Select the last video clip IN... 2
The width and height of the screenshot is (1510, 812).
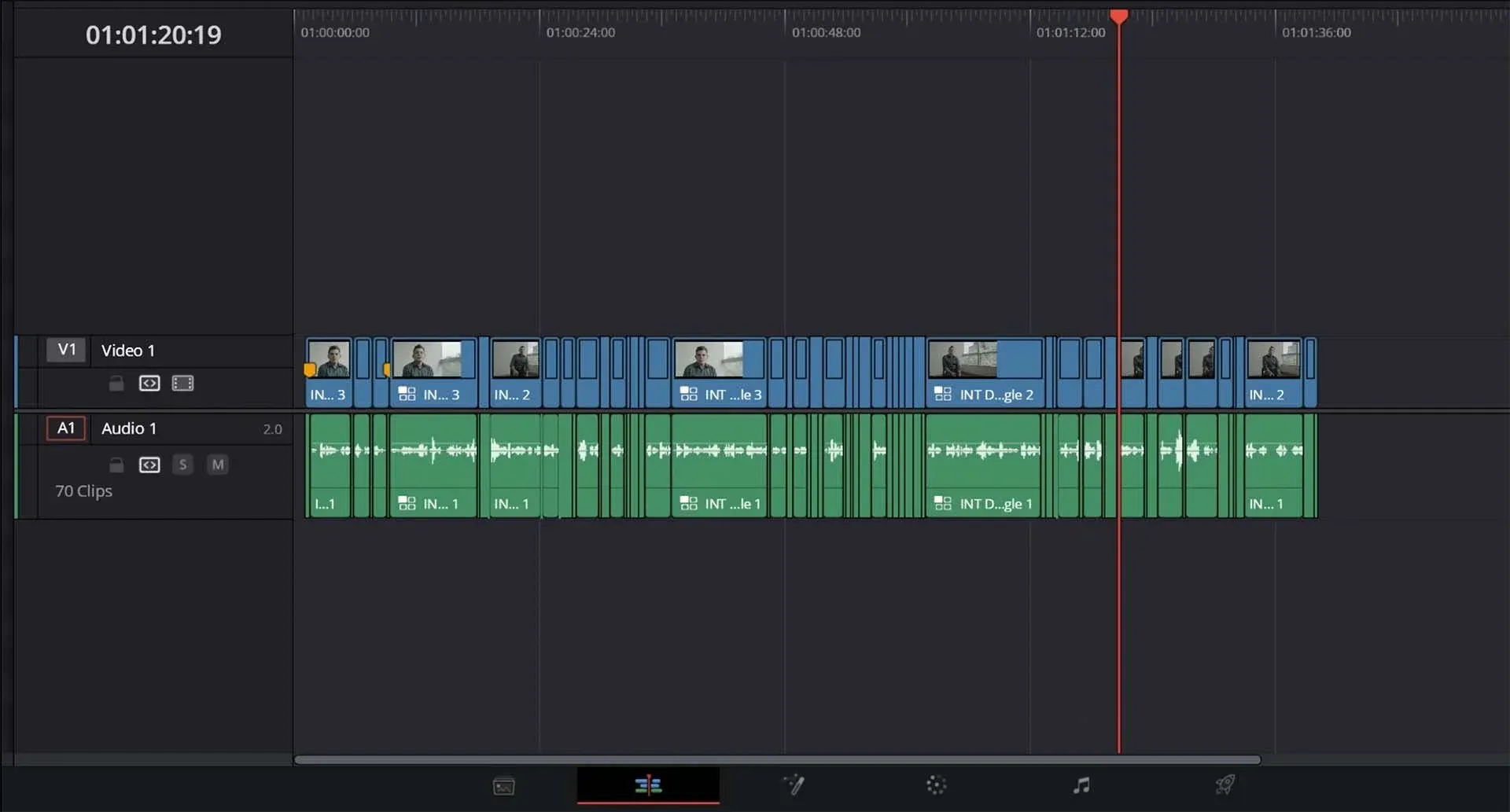coord(1273,373)
